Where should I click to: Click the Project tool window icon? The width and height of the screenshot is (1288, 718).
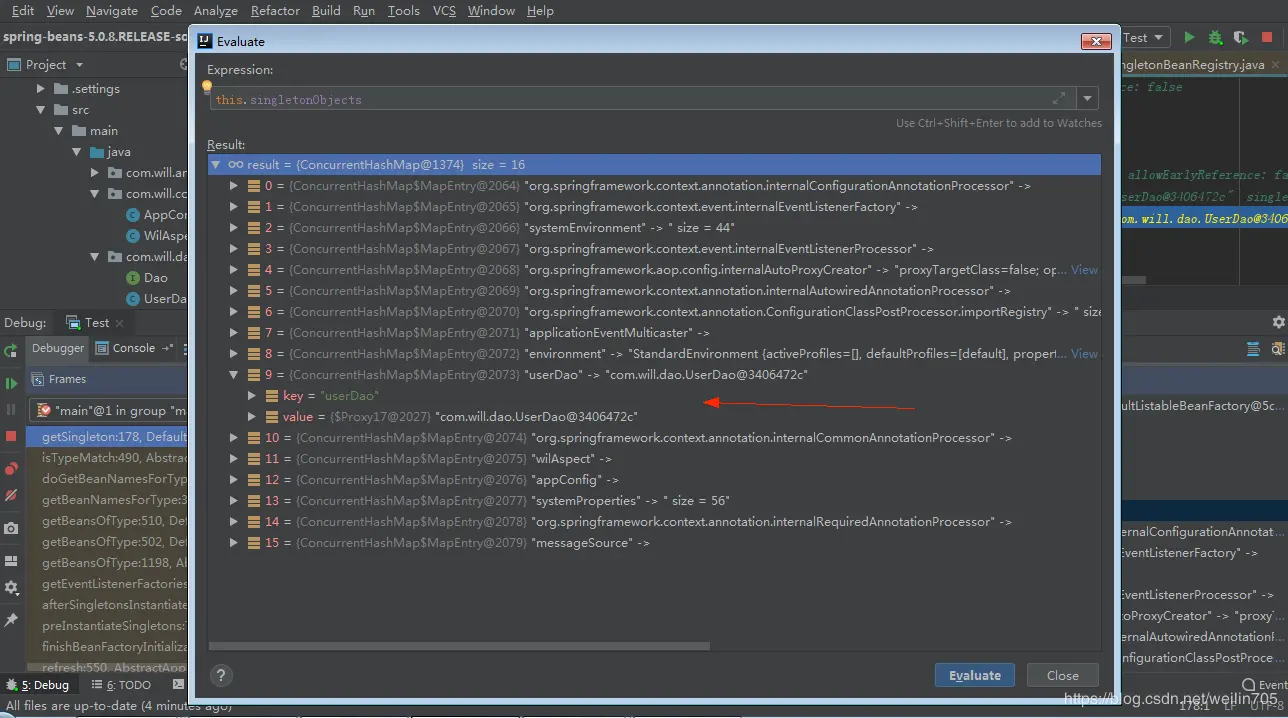pos(14,64)
